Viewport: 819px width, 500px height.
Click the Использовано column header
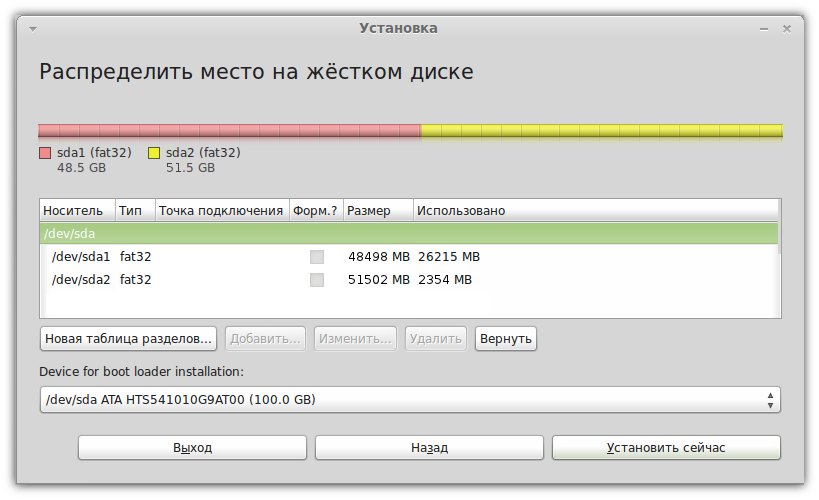(595, 211)
